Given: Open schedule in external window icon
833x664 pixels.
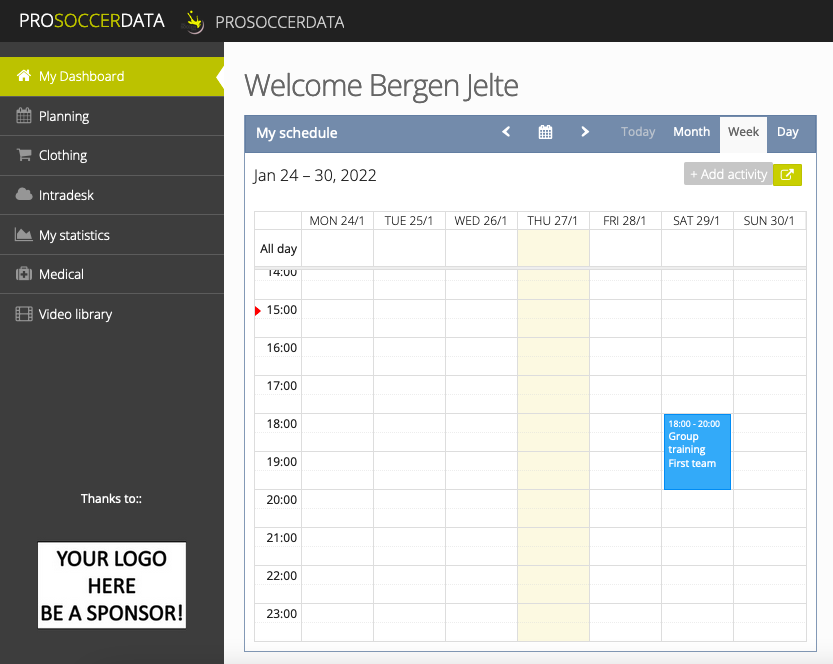Looking at the screenshot, I should pos(787,174).
